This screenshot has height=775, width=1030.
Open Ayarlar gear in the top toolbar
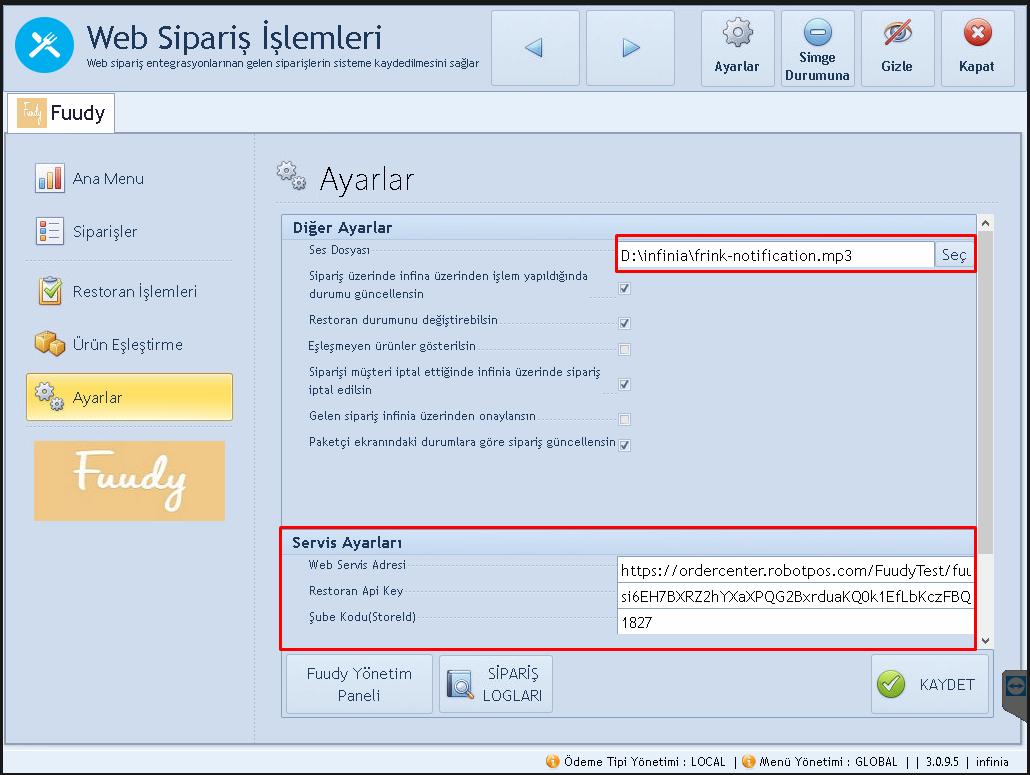point(737,48)
